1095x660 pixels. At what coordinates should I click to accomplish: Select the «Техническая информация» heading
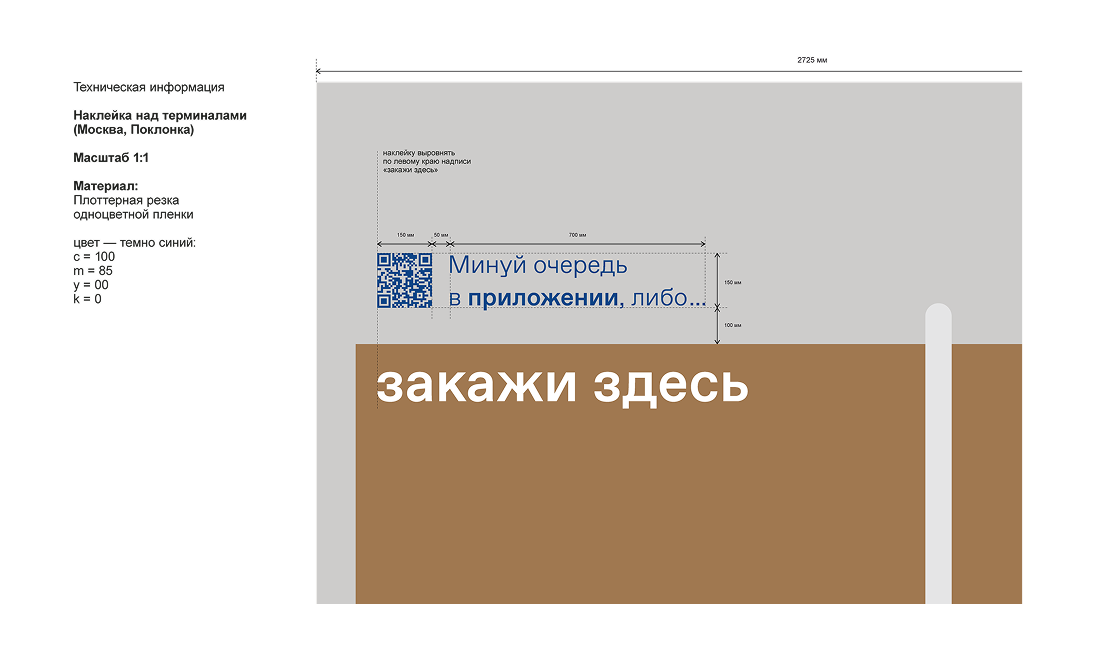click(x=148, y=87)
